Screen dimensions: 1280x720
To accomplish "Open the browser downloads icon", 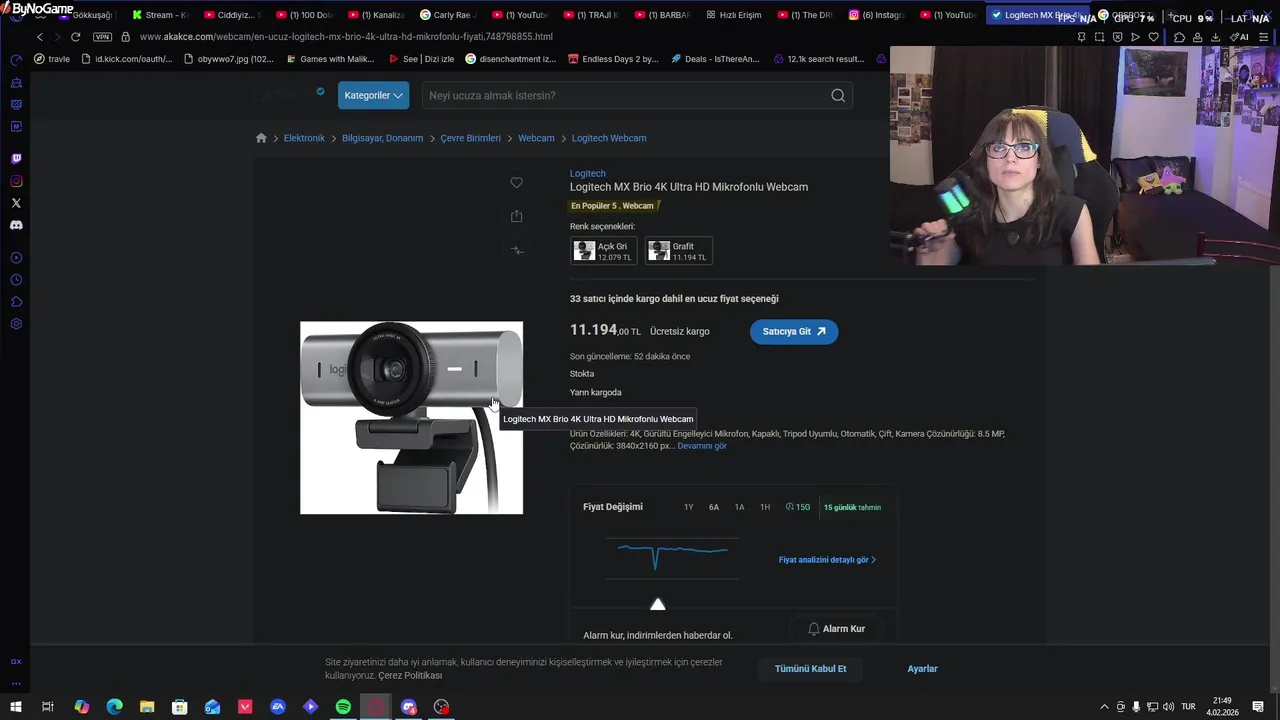I will [1215, 37].
